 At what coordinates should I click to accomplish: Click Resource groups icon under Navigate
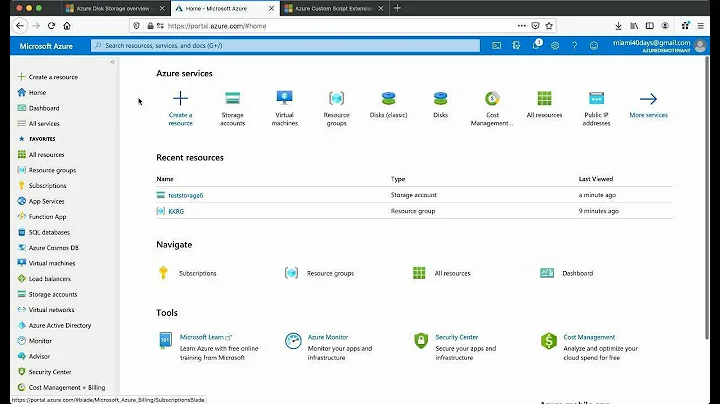[x=291, y=273]
